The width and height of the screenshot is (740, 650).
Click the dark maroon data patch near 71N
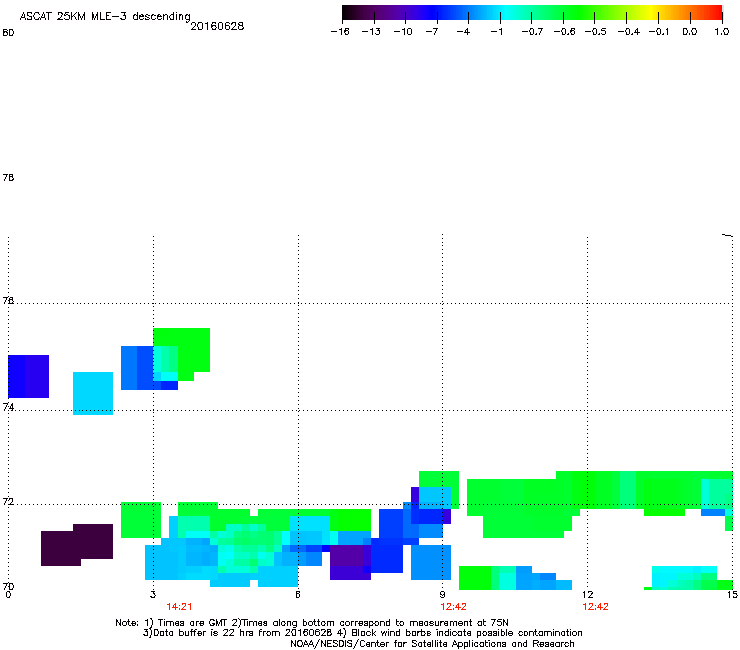tap(77, 545)
